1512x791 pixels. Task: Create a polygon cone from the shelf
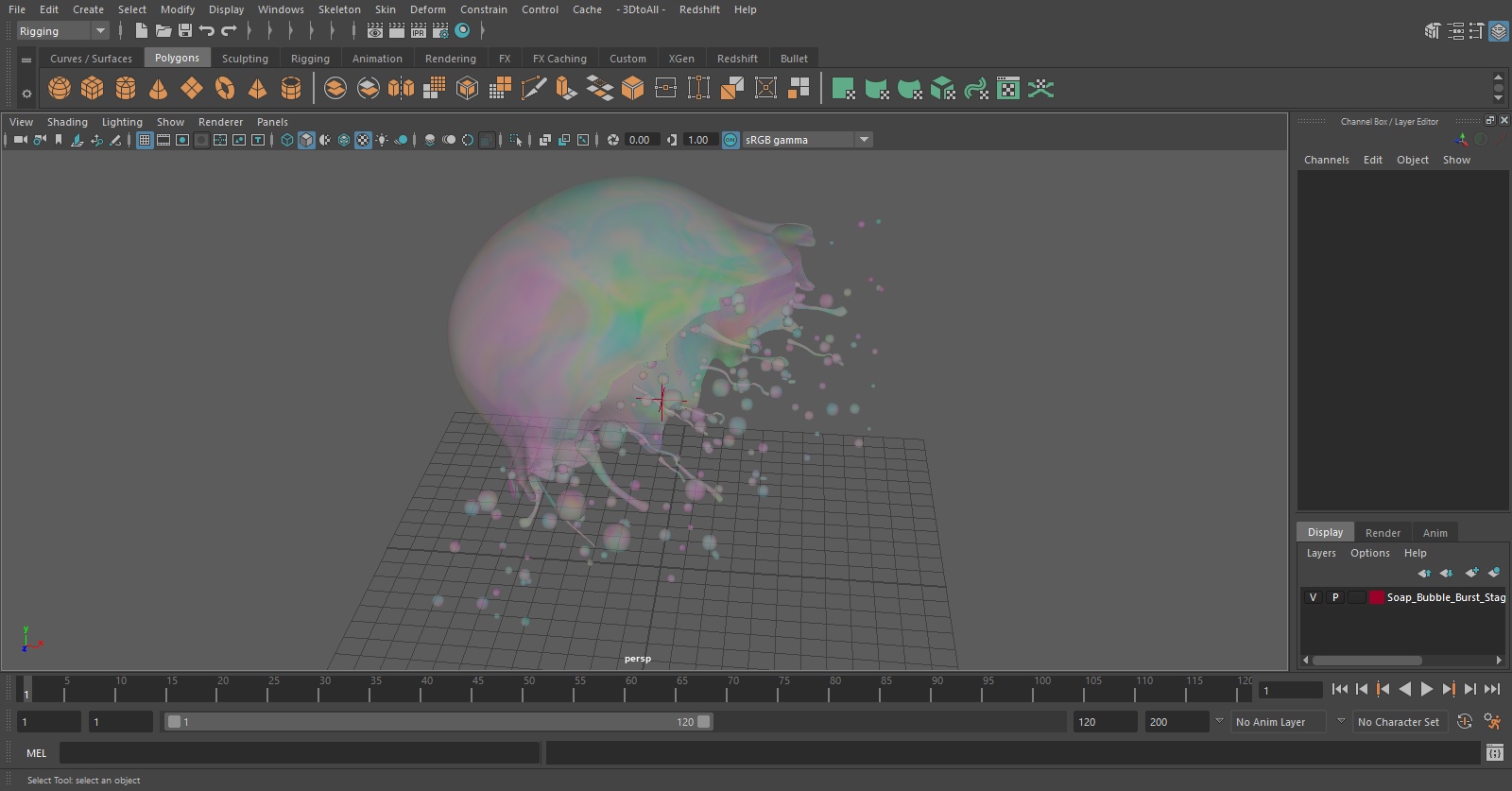pyautogui.click(x=159, y=89)
